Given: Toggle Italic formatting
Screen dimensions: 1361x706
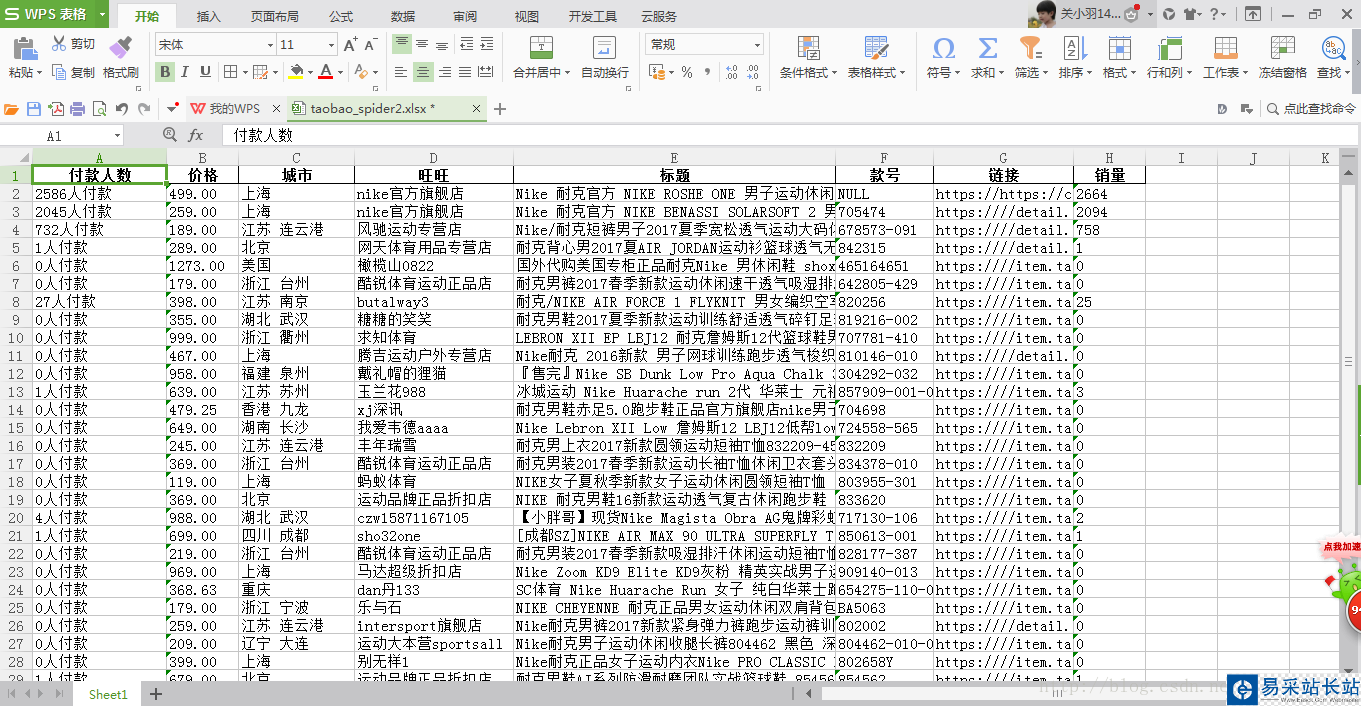Looking at the screenshot, I should click(x=186, y=72).
